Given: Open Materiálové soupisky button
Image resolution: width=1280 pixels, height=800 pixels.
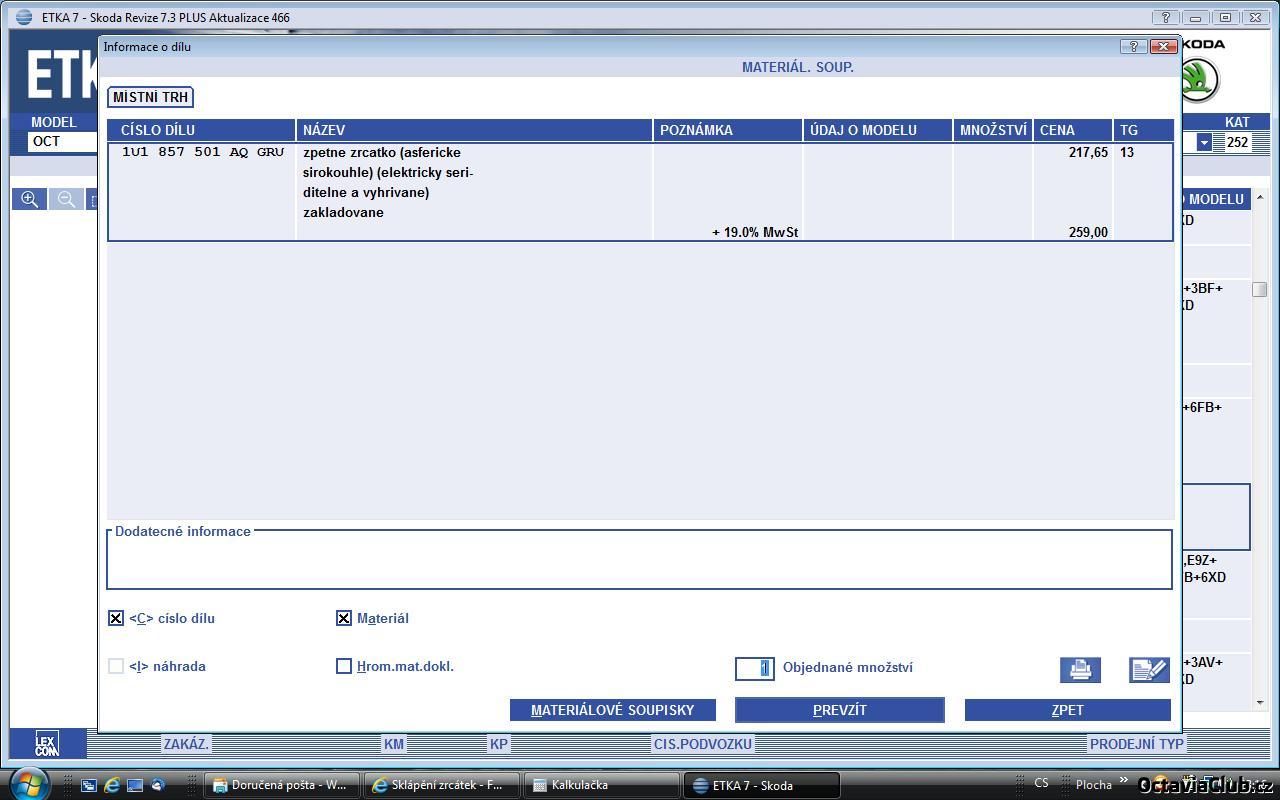Looking at the screenshot, I should [612, 710].
